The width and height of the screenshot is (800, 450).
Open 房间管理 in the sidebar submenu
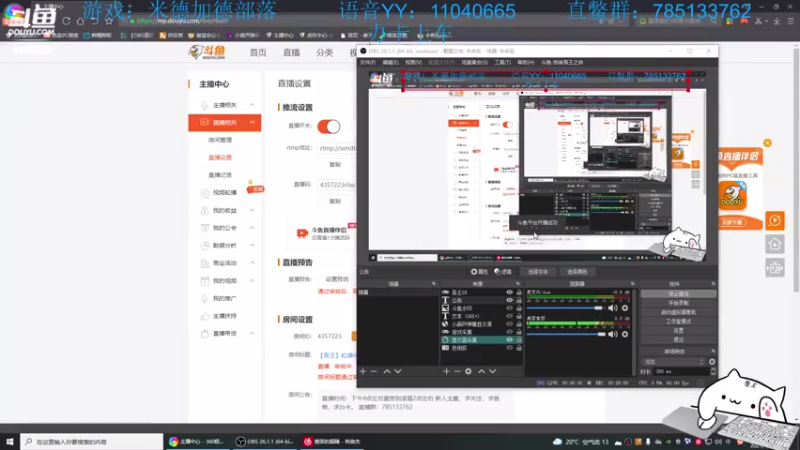click(220, 140)
